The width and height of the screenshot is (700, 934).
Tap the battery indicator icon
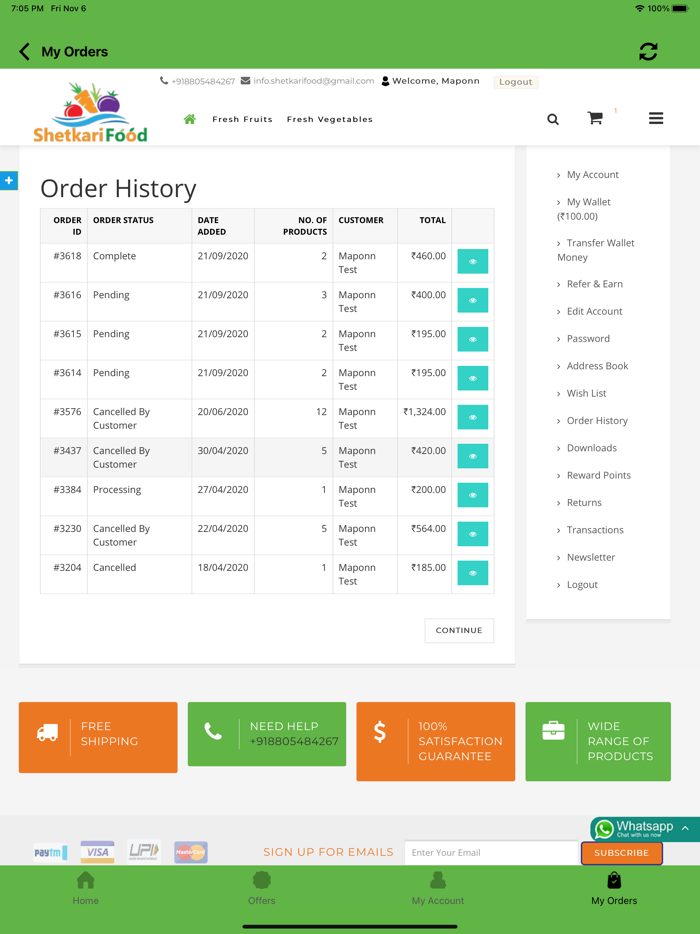coord(681,8)
